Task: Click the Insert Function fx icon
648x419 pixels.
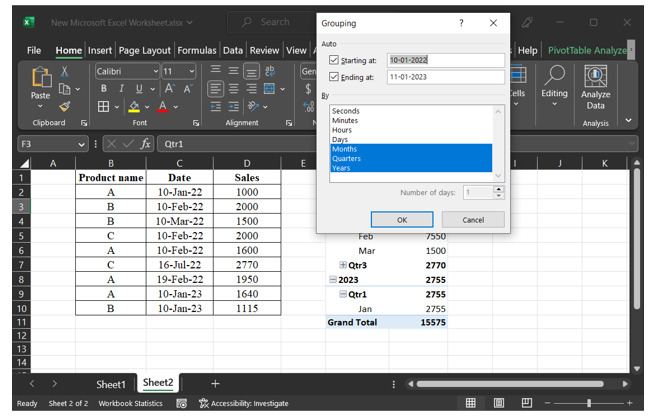Action: pyautogui.click(x=146, y=144)
